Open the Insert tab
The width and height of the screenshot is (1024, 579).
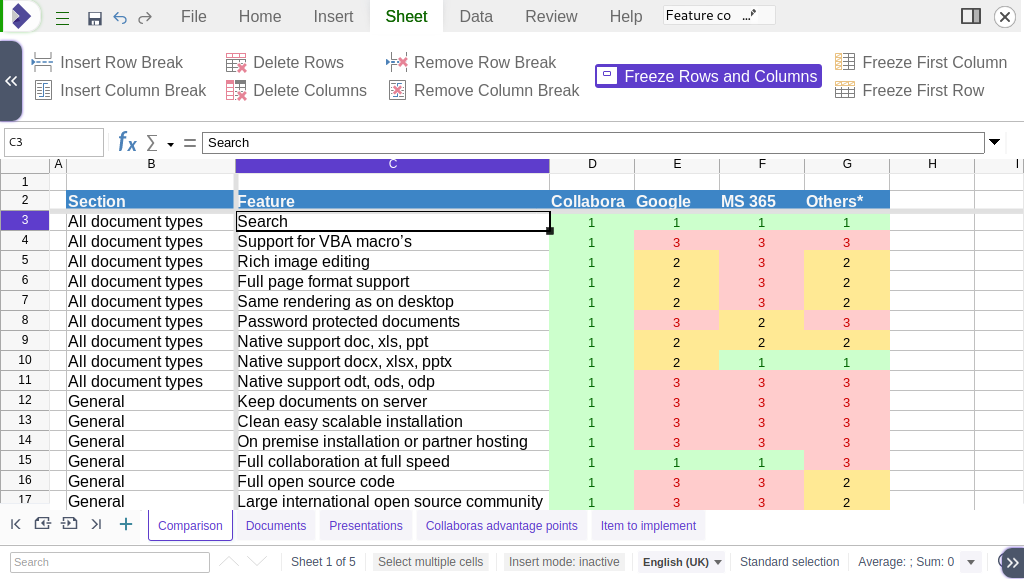333,16
